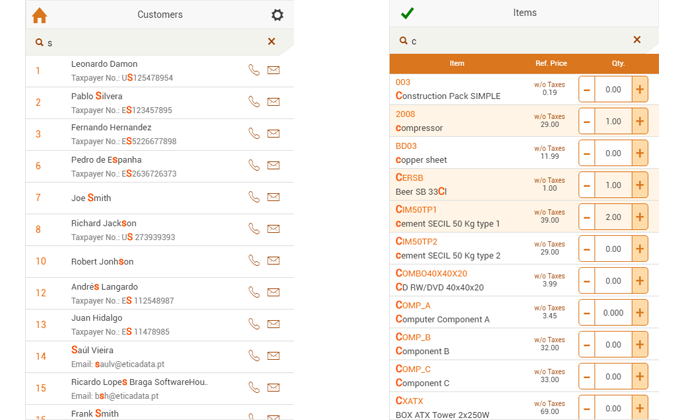Confirm items with the green checkmark
677x420 pixels.
(x=407, y=13)
